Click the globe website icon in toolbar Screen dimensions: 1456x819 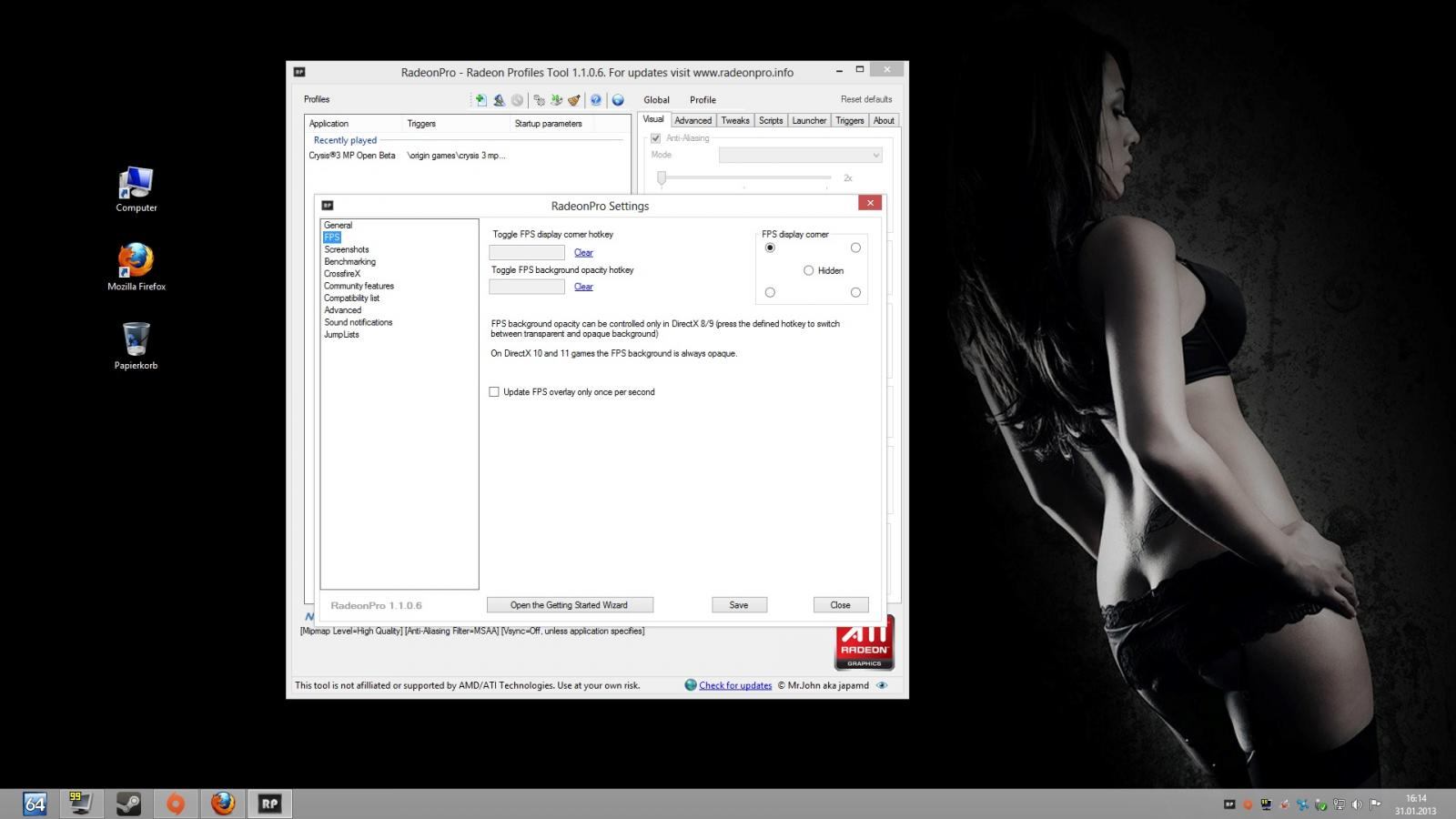pos(618,100)
